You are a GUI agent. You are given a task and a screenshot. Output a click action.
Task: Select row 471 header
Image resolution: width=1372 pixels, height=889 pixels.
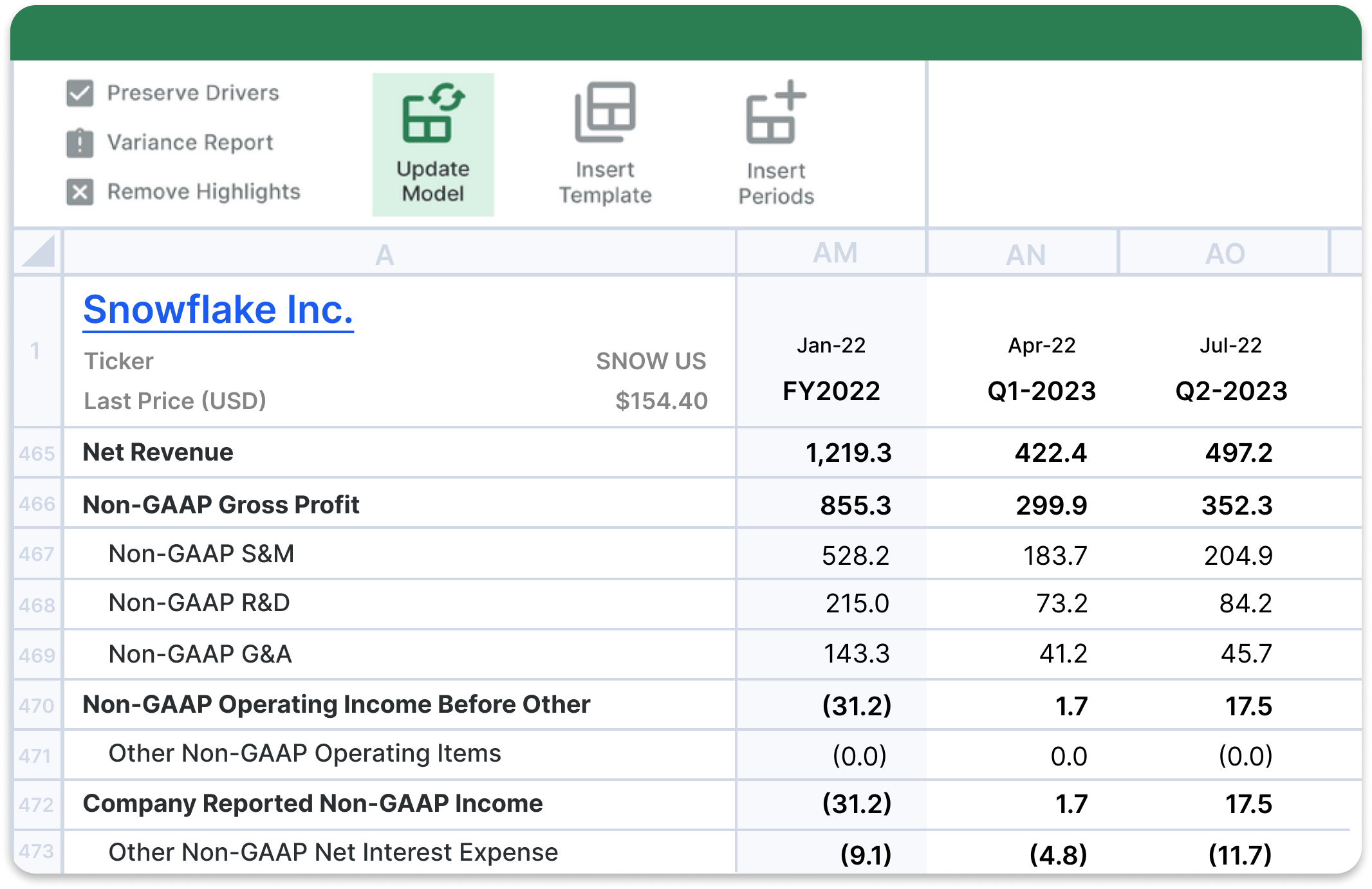pos(37,755)
